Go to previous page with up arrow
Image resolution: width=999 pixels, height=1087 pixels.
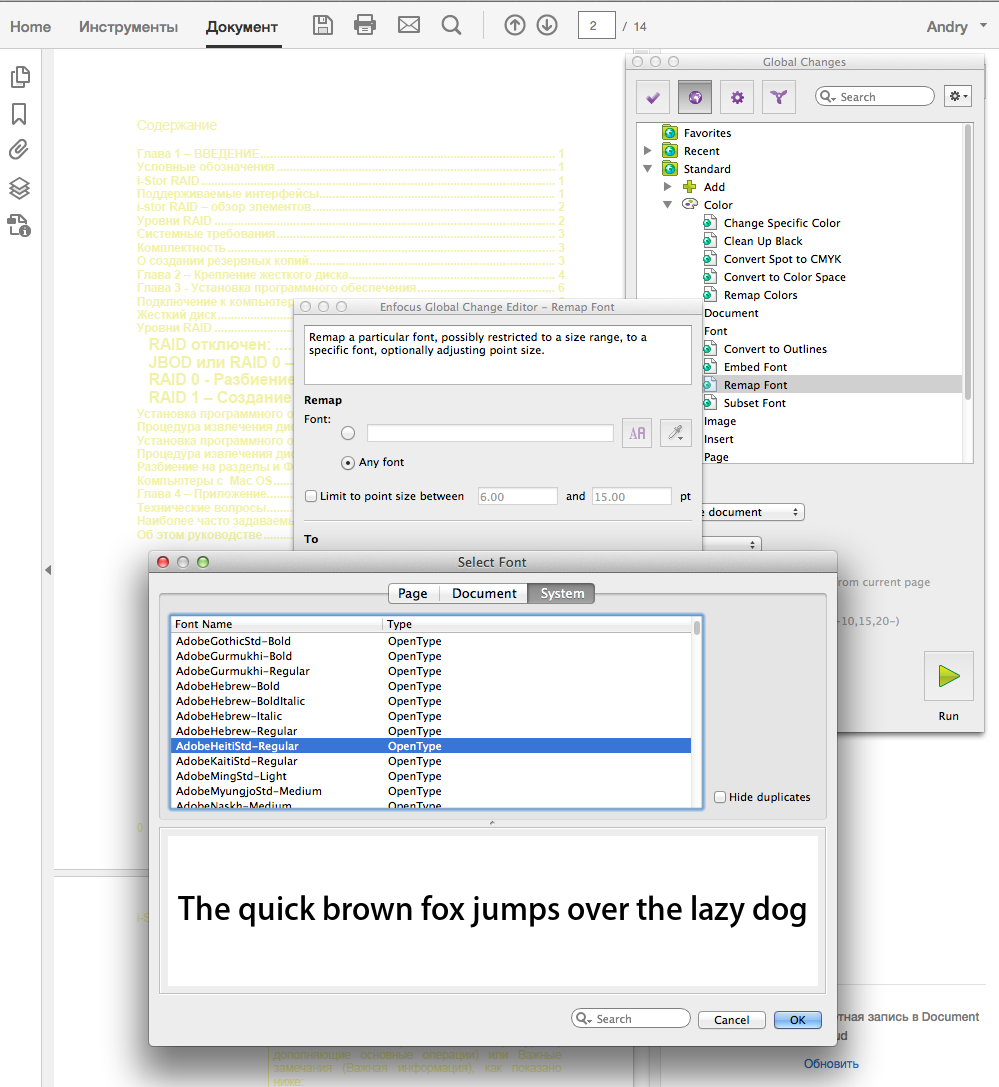(514, 25)
